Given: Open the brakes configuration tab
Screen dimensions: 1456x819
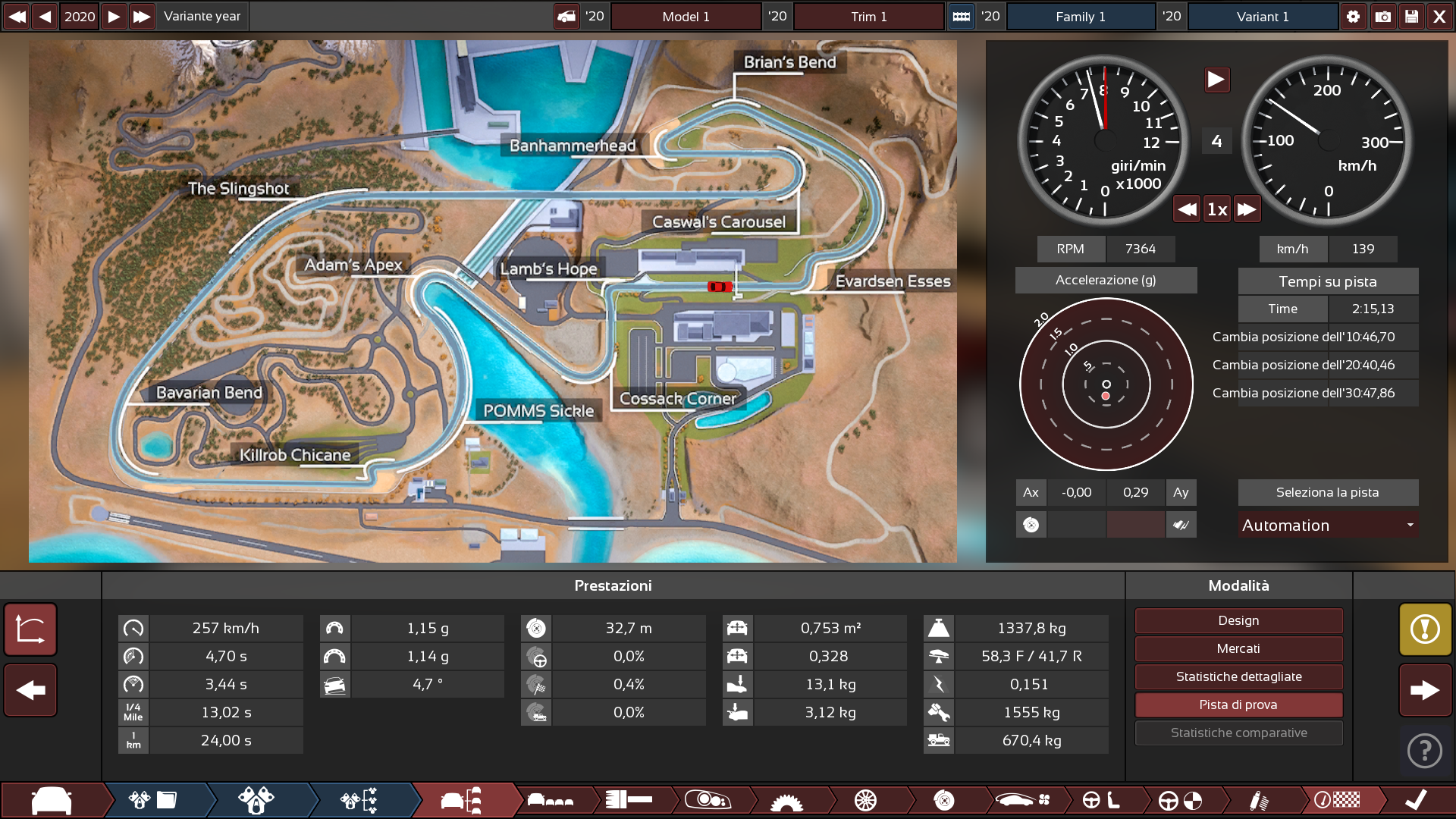Looking at the screenshot, I should coord(943,800).
